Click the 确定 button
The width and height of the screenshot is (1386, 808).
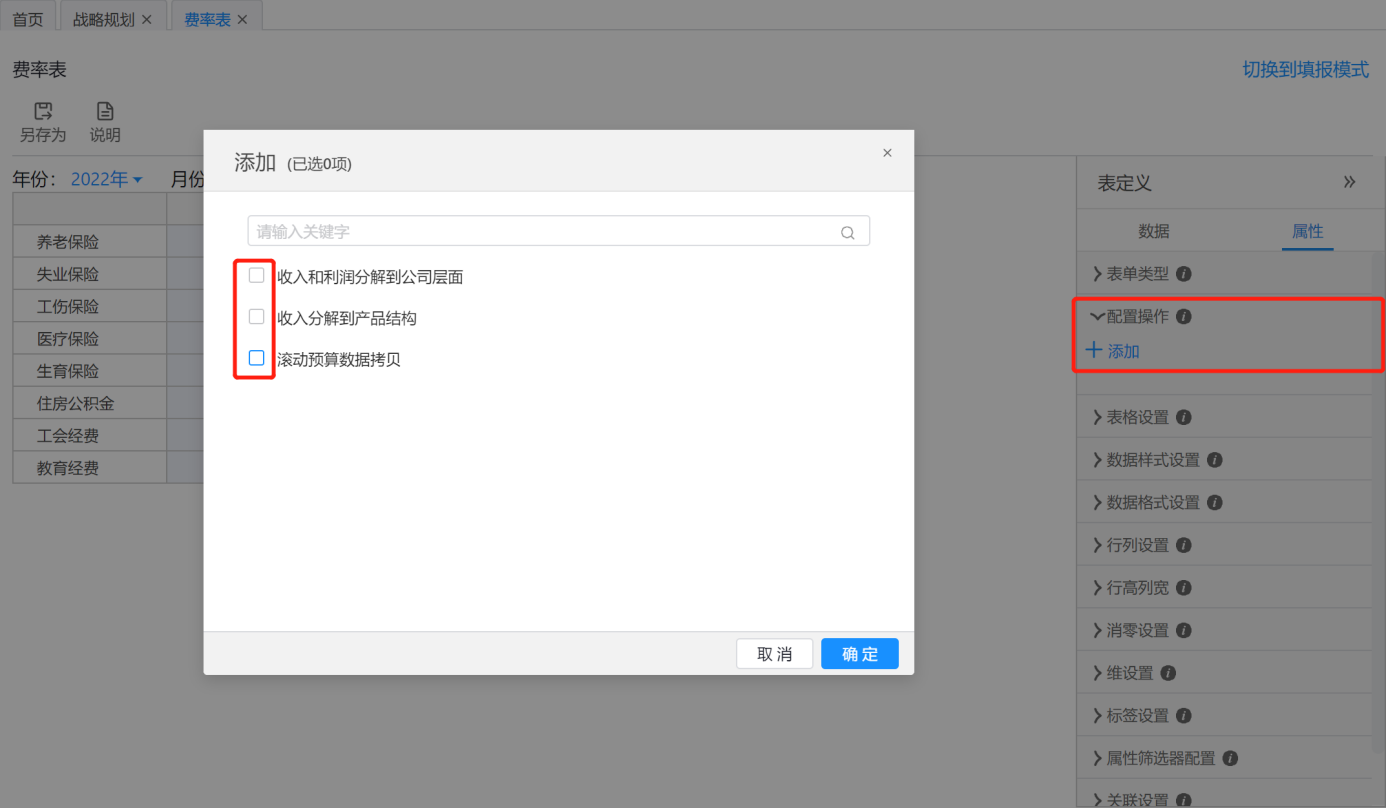tap(859, 654)
